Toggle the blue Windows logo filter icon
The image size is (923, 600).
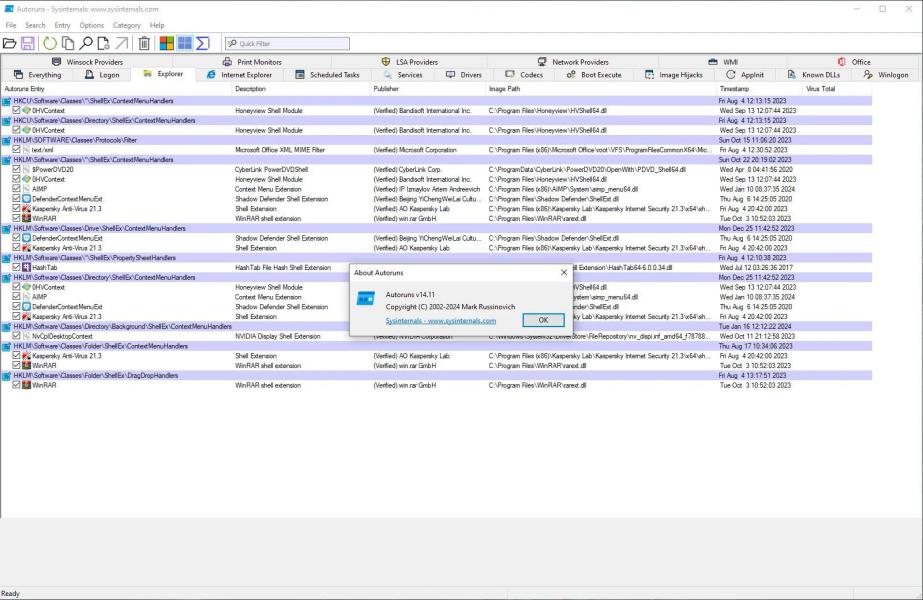(185, 43)
